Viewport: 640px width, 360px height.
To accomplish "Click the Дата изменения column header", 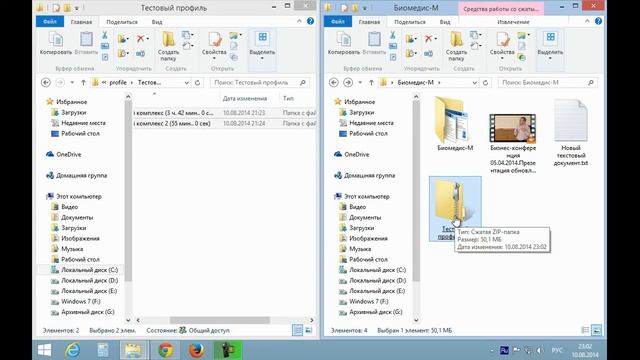I will pos(245,98).
